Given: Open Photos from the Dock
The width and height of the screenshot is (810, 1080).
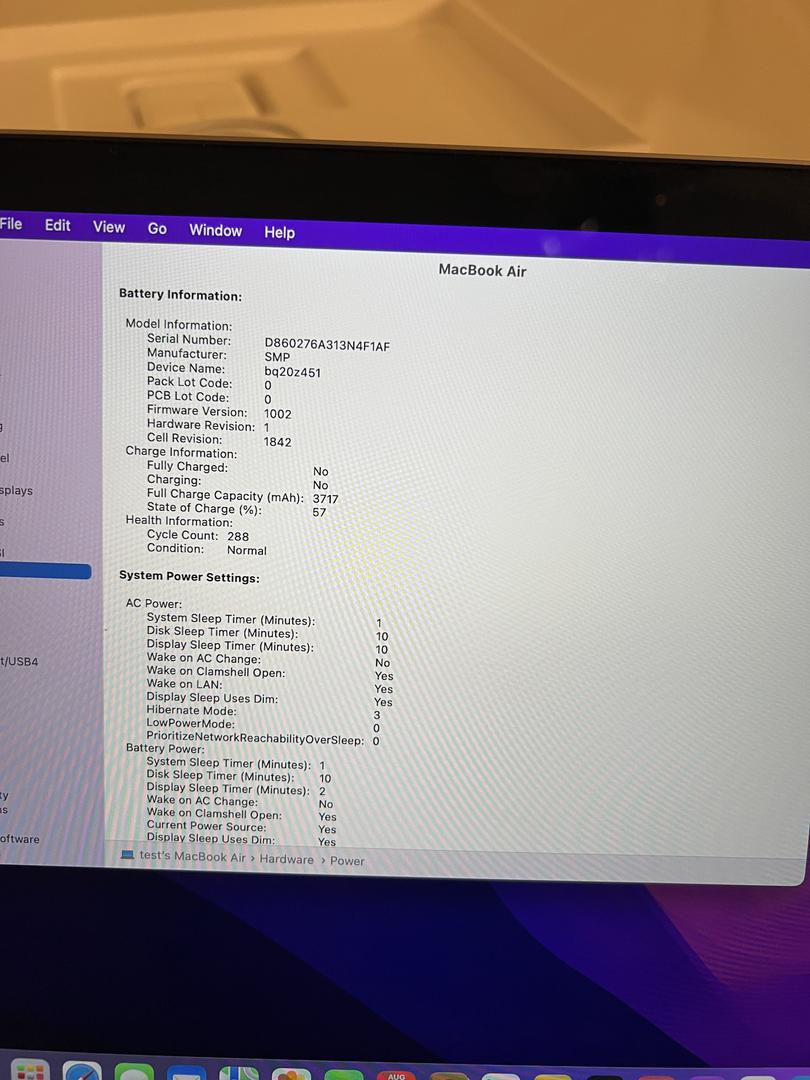Looking at the screenshot, I should pyautogui.click(x=291, y=1074).
